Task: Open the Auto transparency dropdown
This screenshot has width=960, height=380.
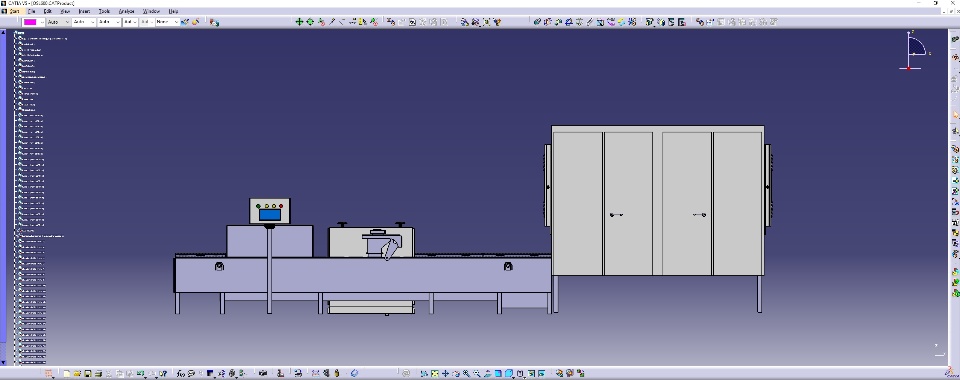Action: (58, 22)
